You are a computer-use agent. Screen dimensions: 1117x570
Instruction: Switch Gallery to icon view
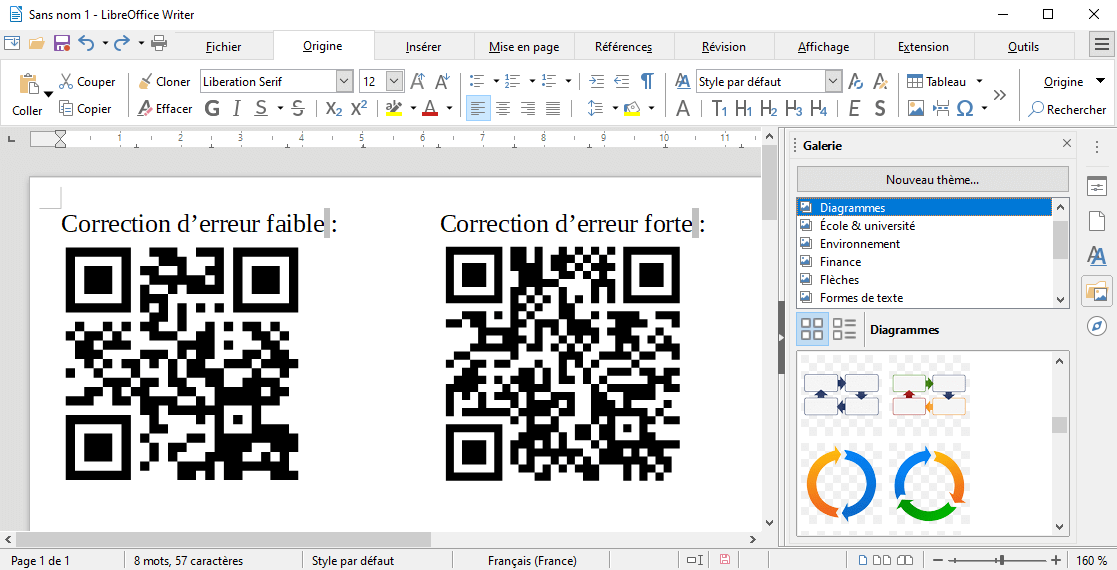[812, 329]
